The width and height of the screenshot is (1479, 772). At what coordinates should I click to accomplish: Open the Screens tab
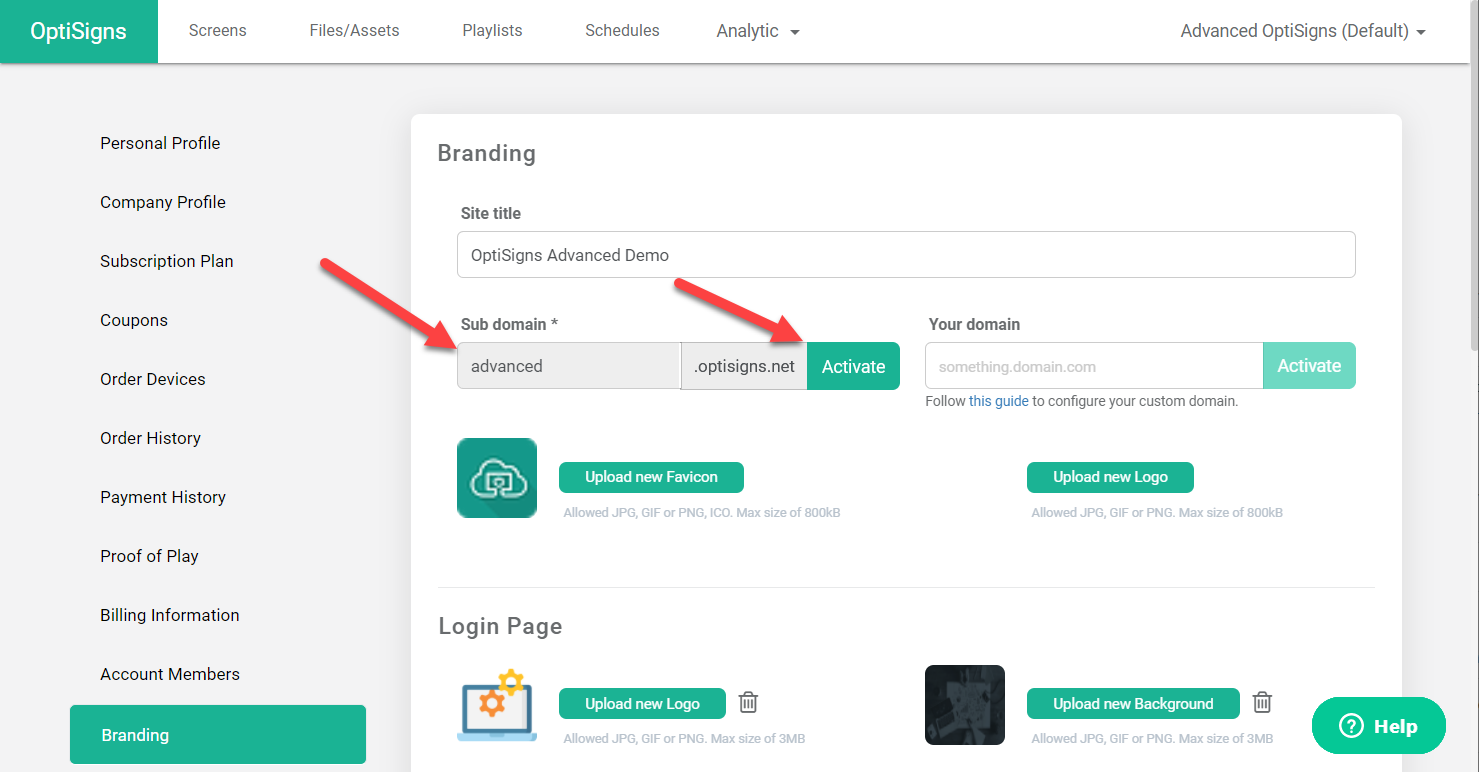pyautogui.click(x=217, y=31)
